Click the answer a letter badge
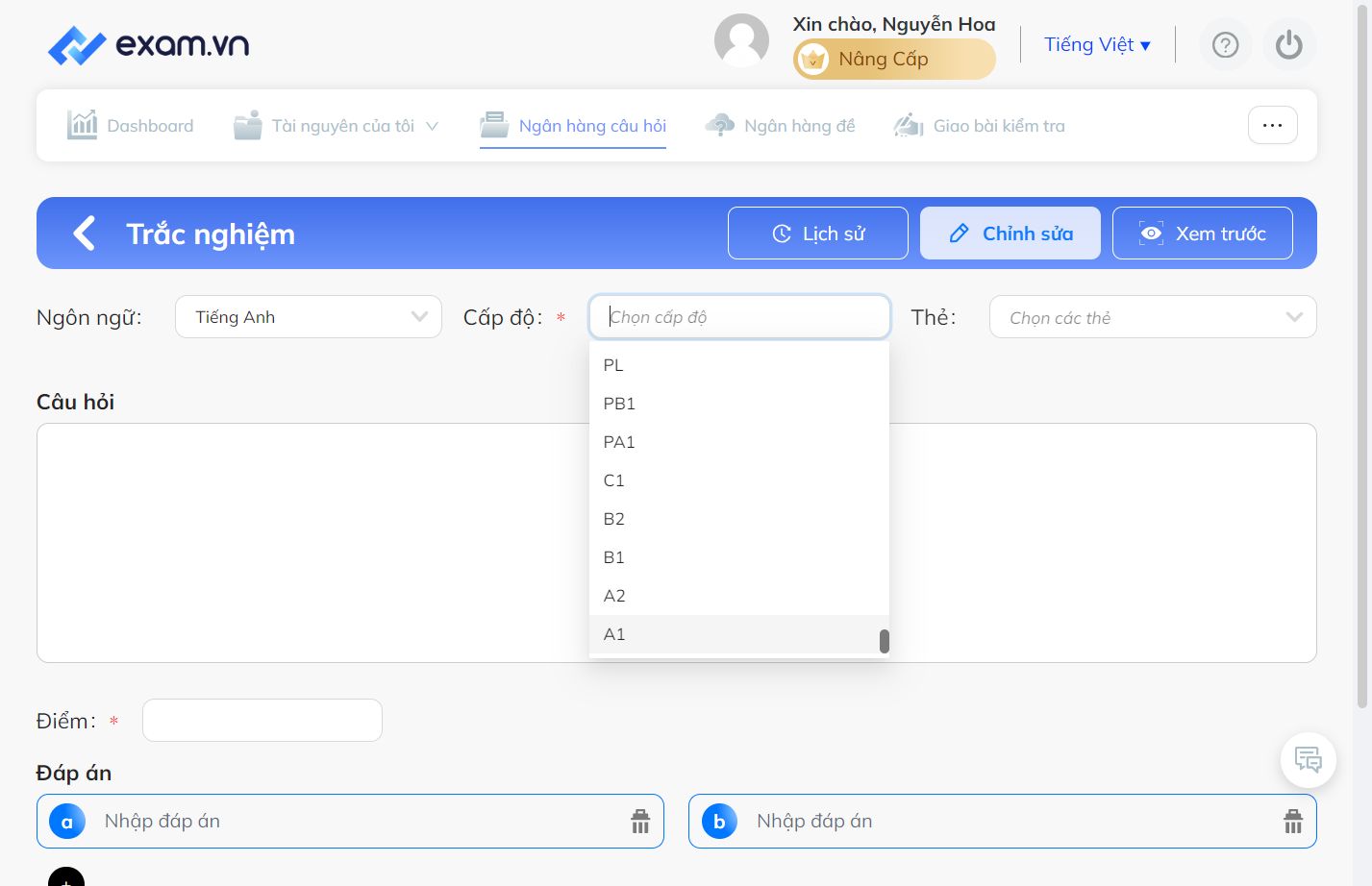The width and height of the screenshot is (1372, 886). (67, 822)
